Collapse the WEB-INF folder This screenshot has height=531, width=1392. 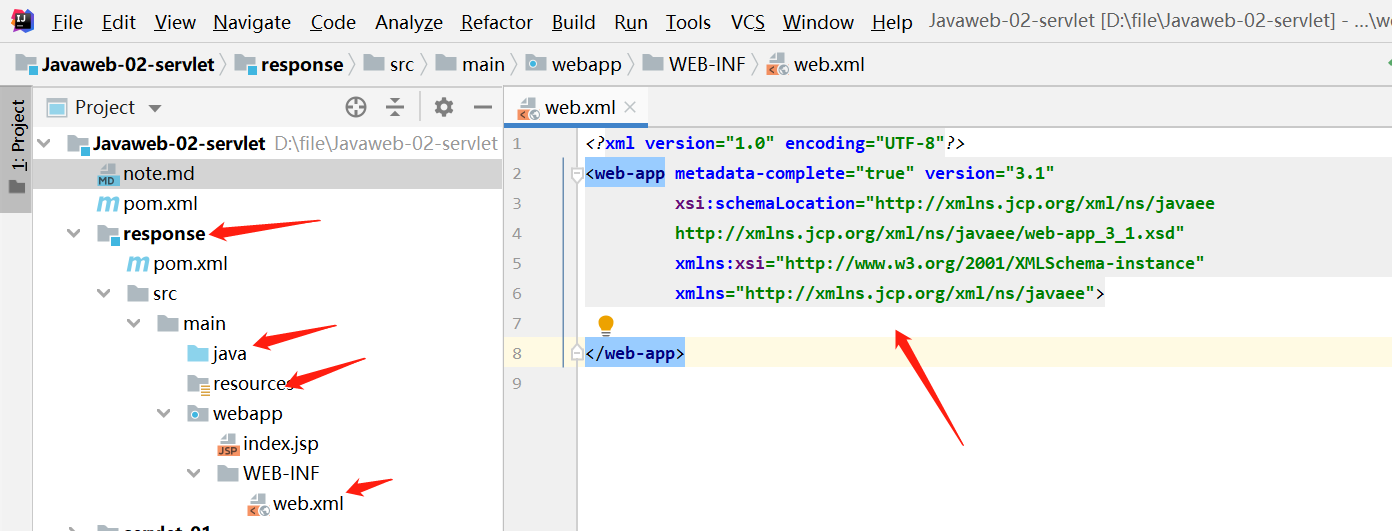tap(193, 473)
